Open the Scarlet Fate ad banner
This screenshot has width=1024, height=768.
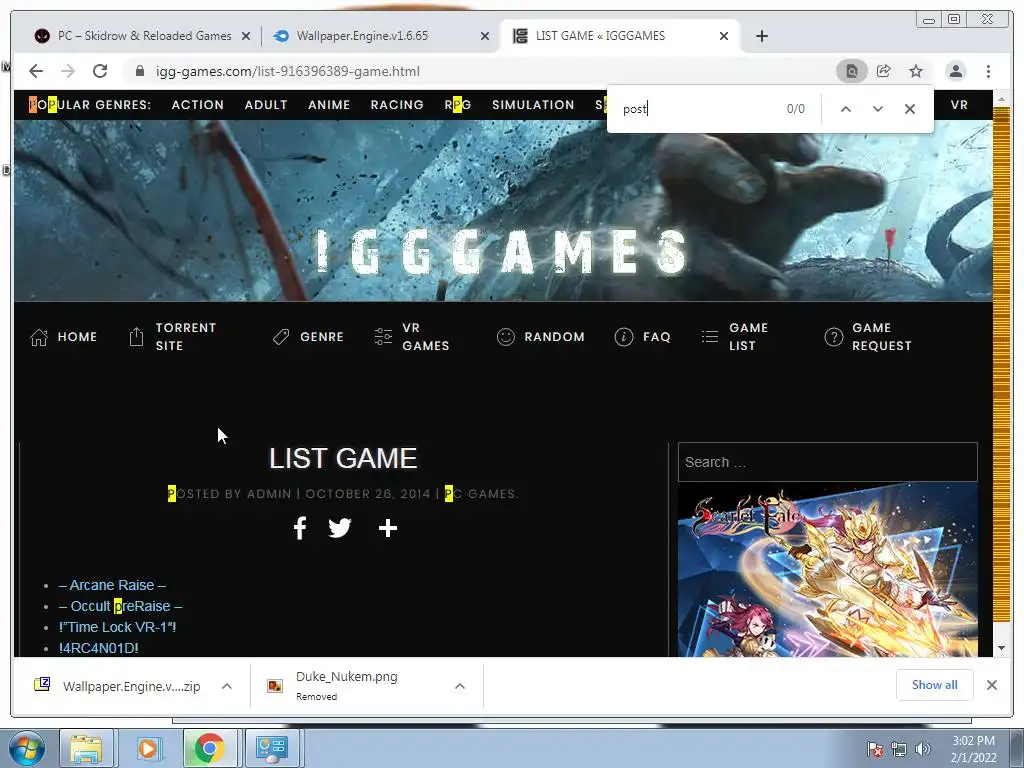[827, 569]
